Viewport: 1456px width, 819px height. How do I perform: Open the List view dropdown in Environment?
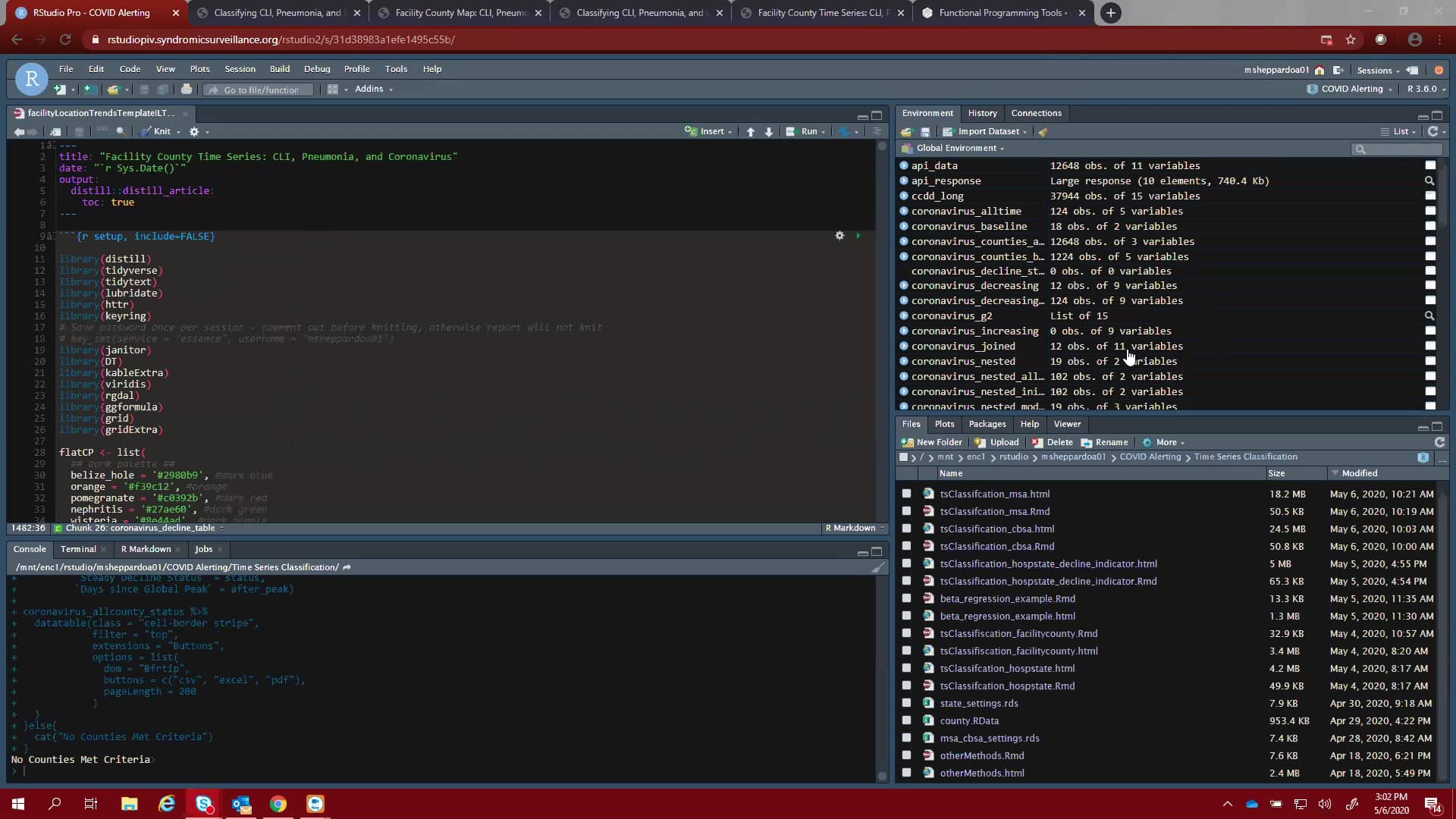[1398, 132]
